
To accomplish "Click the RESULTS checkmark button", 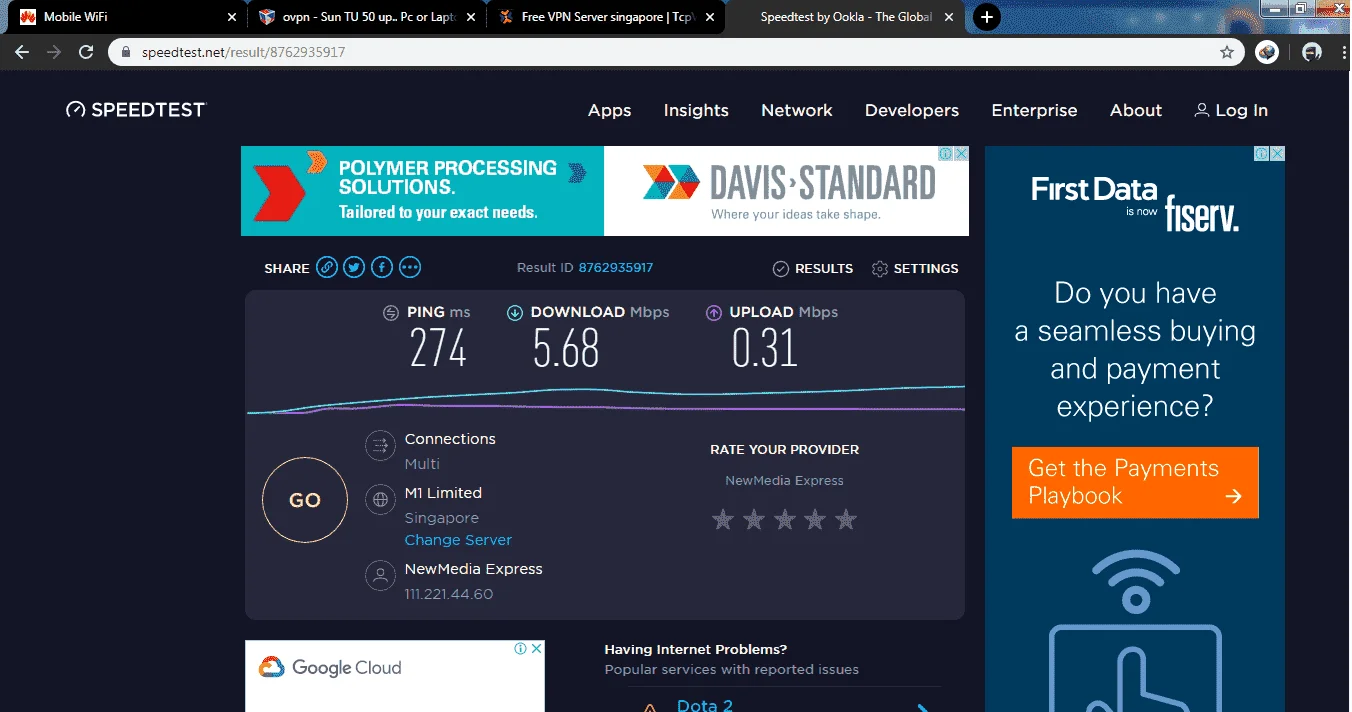I will tap(813, 268).
